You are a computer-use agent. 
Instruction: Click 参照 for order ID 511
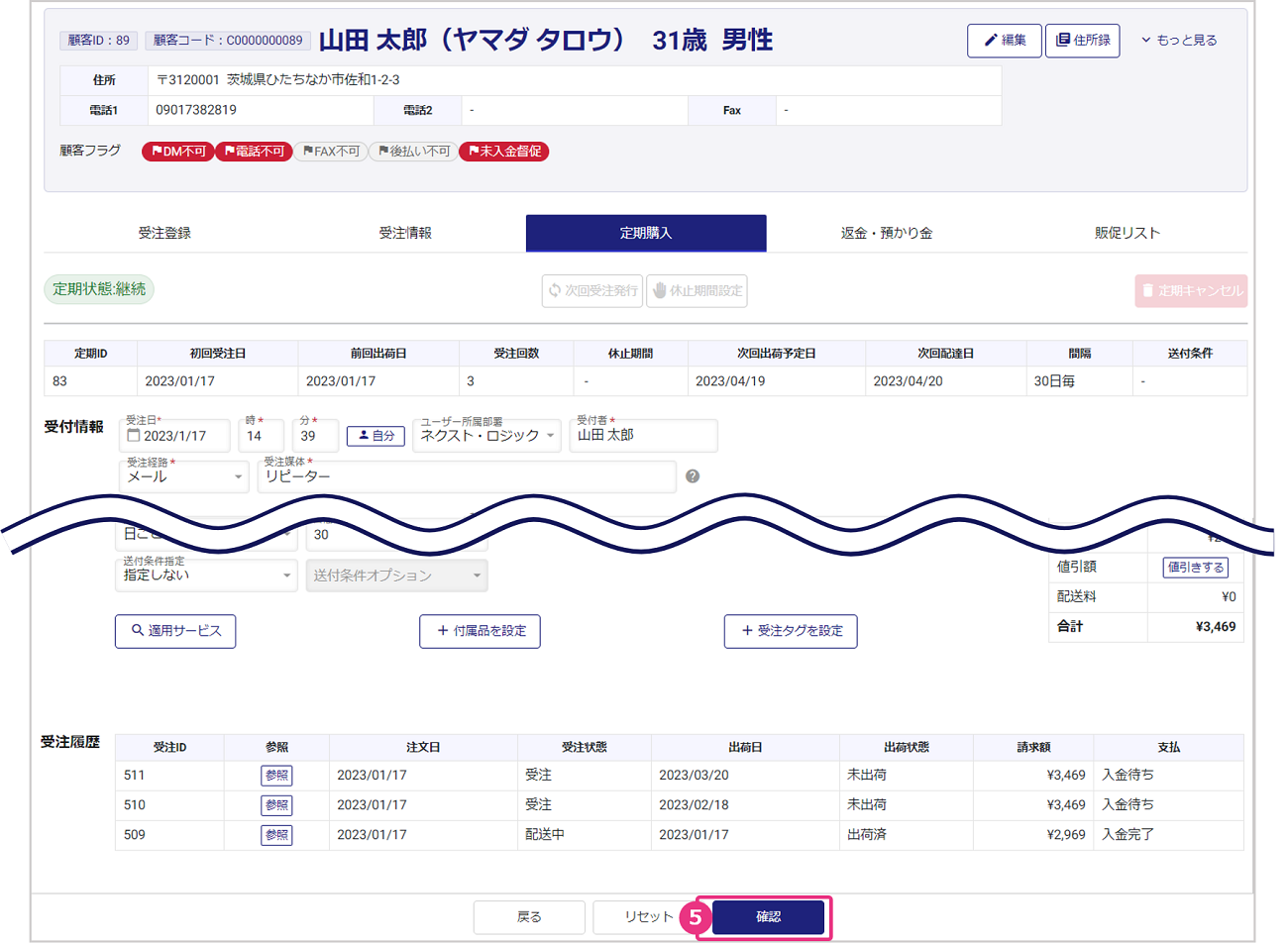(276, 776)
